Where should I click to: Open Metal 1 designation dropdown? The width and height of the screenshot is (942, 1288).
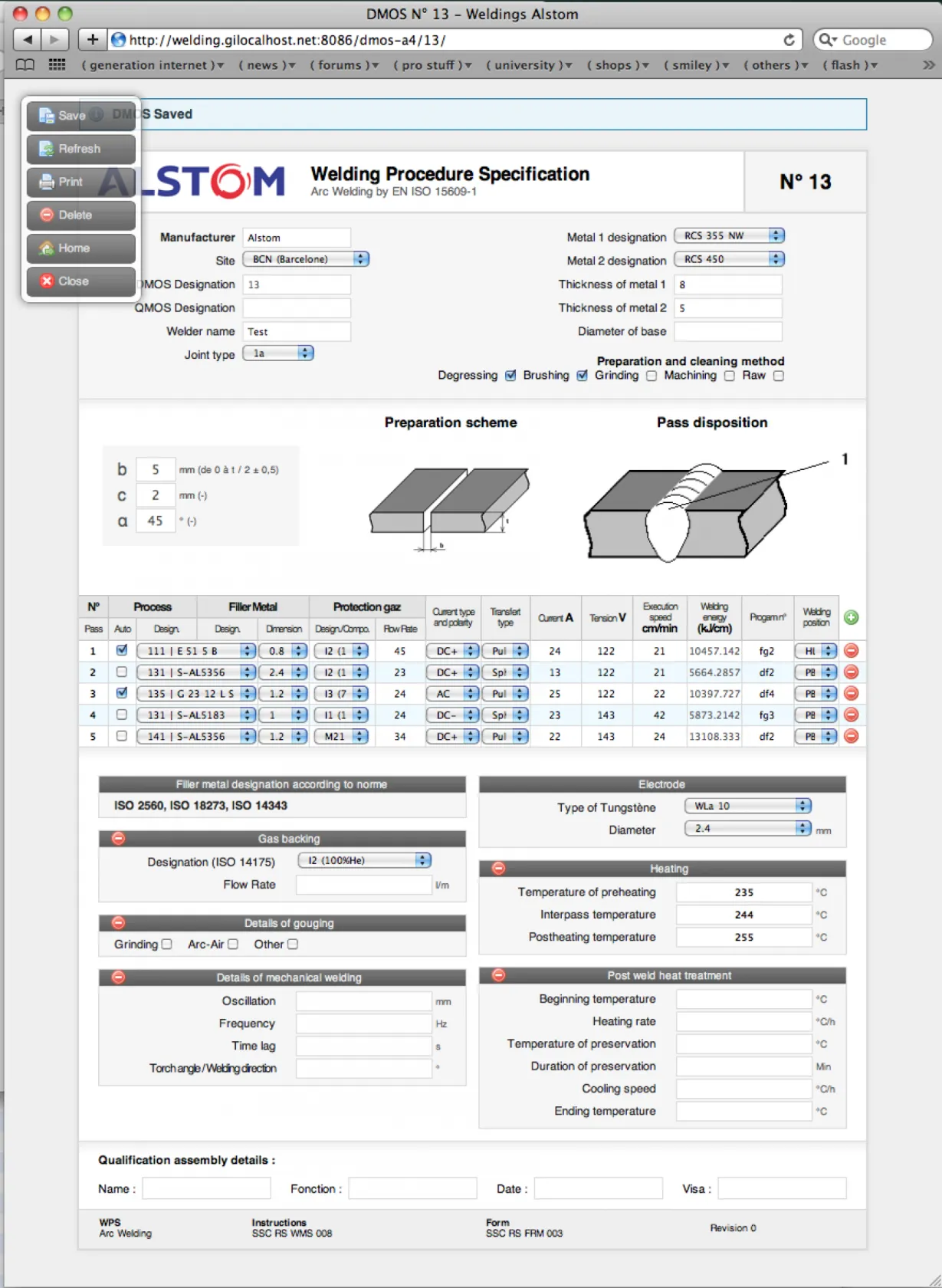coord(729,235)
